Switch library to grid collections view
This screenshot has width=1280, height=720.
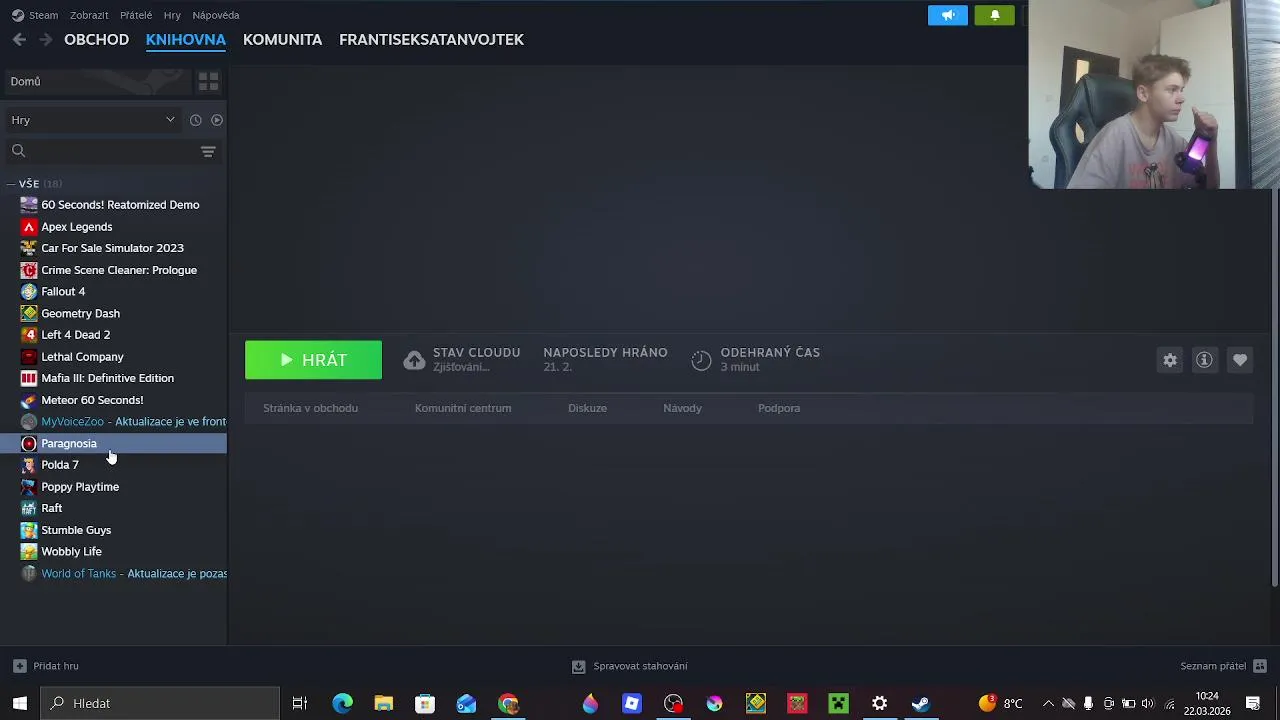(x=208, y=81)
